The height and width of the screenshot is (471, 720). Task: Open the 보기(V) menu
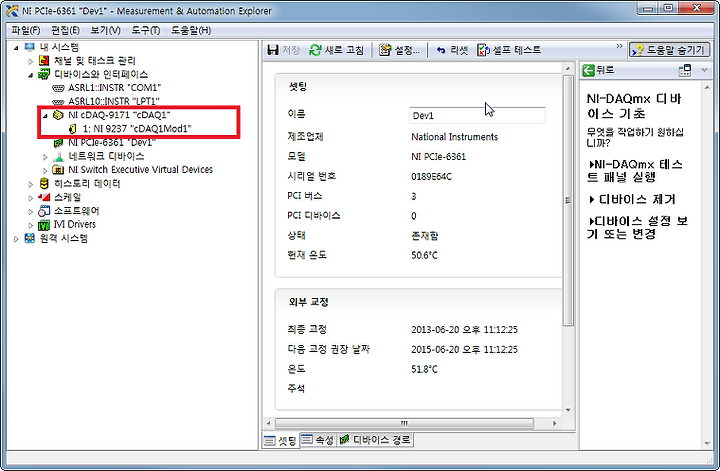(x=105, y=30)
